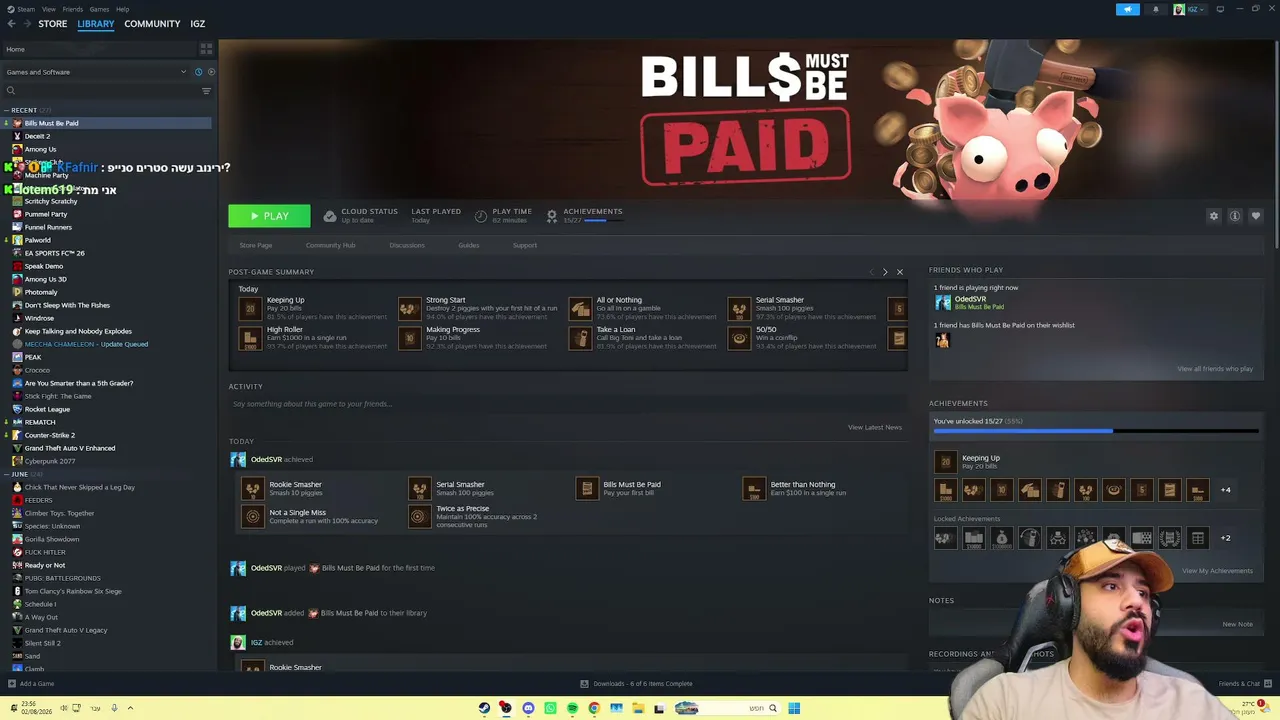Select the All or Nothing achievement icon
Image resolution: width=1280 pixels, height=720 pixels.
pyautogui.click(x=580, y=309)
